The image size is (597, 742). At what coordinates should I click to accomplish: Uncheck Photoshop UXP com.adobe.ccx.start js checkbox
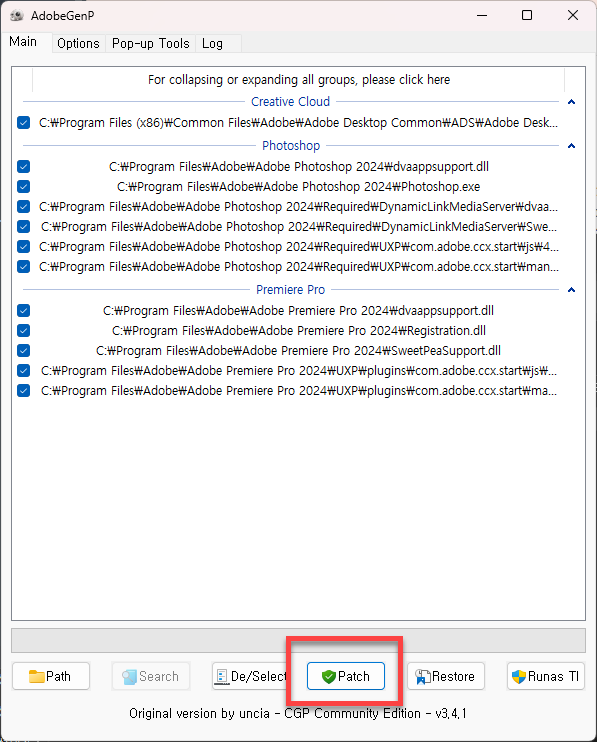point(24,247)
